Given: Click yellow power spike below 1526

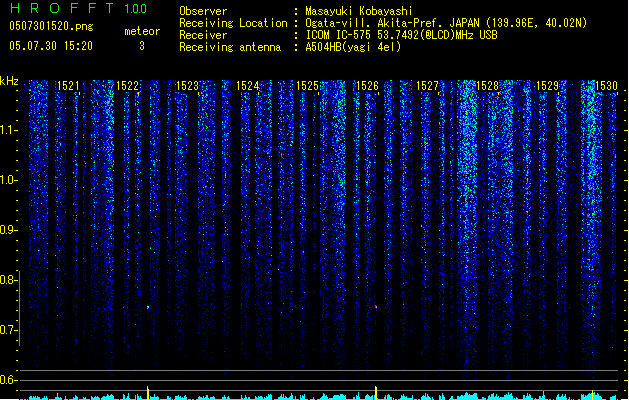Looking at the screenshot, I should click(376, 393).
